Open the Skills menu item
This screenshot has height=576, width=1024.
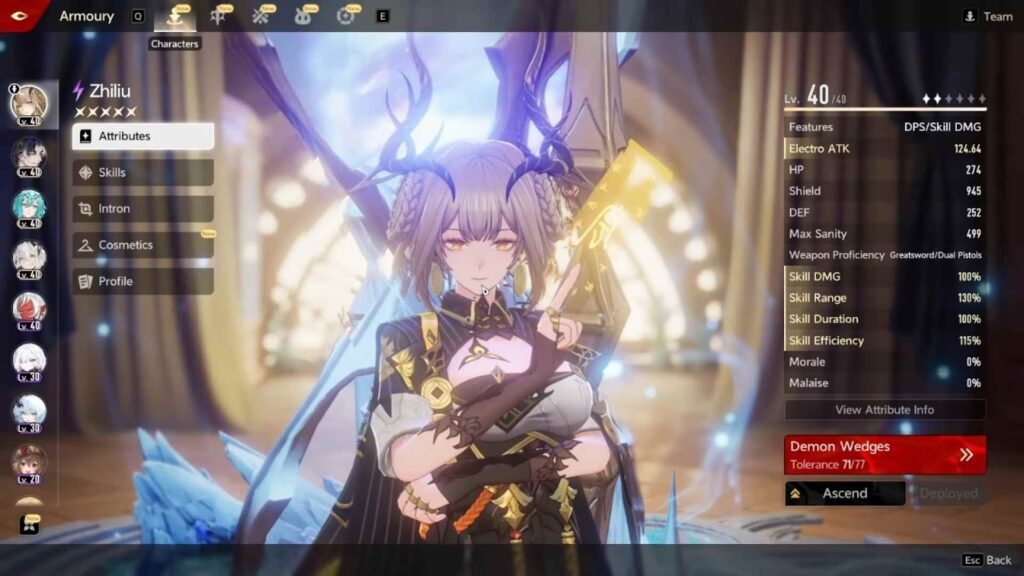pyautogui.click(x=143, y=172)
